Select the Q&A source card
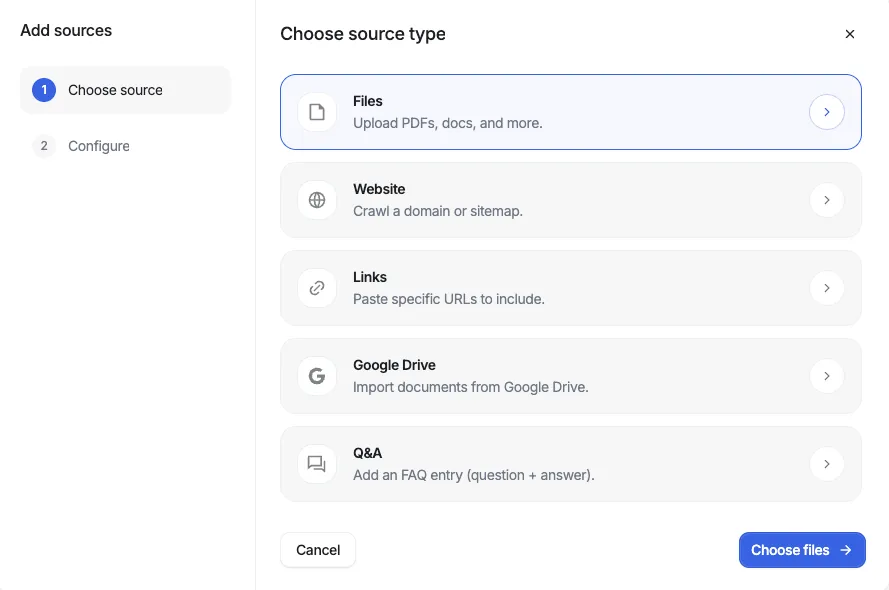 tap(570, 464)
